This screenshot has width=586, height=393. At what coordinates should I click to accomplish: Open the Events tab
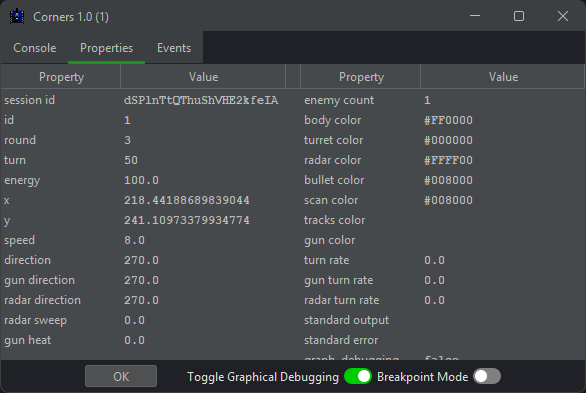(x=174, y=48)
